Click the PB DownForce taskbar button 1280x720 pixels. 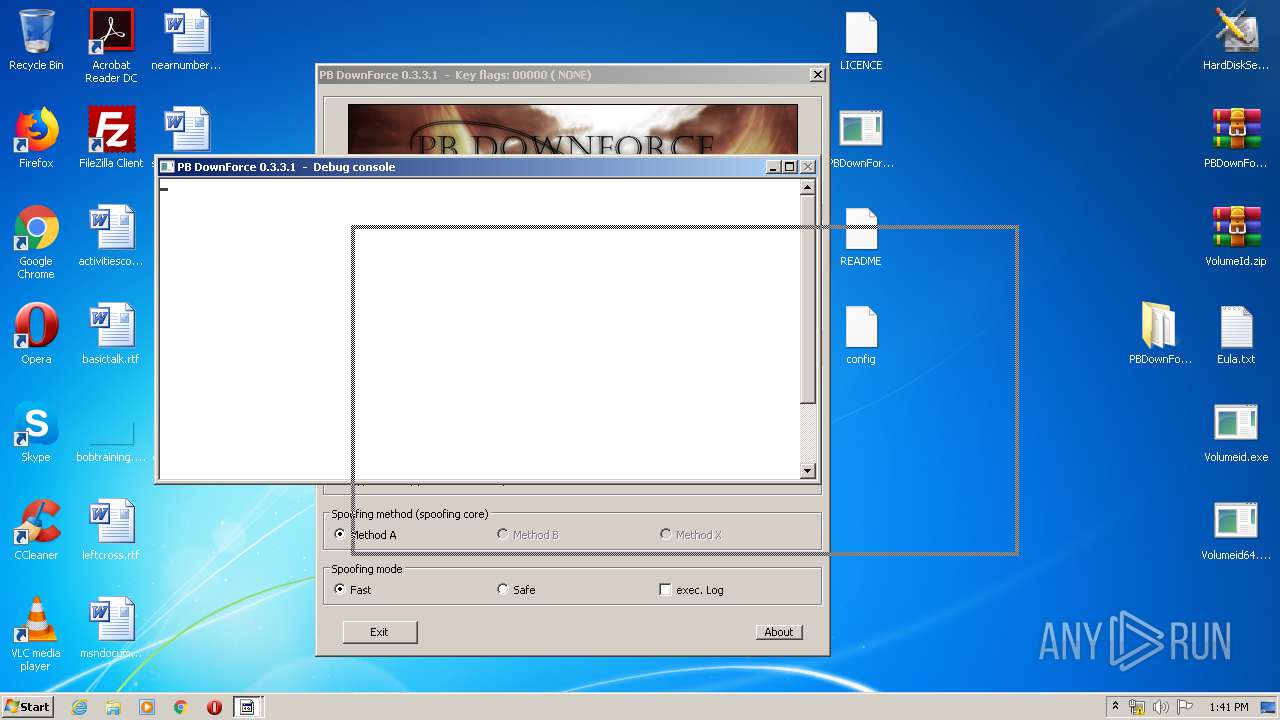(x=248, y=707)
